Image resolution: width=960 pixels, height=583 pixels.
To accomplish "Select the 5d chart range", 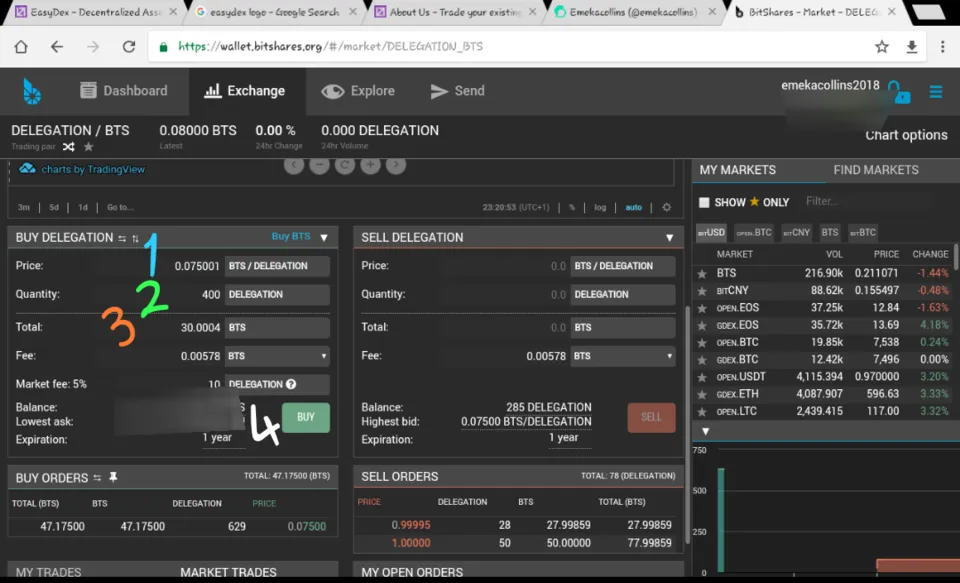I will coord(54,207).
